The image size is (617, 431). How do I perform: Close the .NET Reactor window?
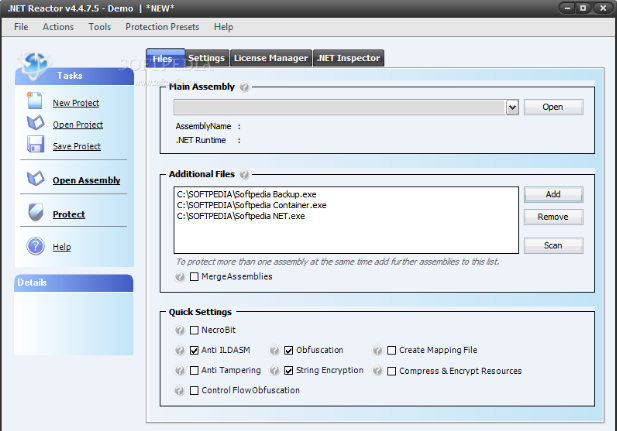tap(603, 8)
